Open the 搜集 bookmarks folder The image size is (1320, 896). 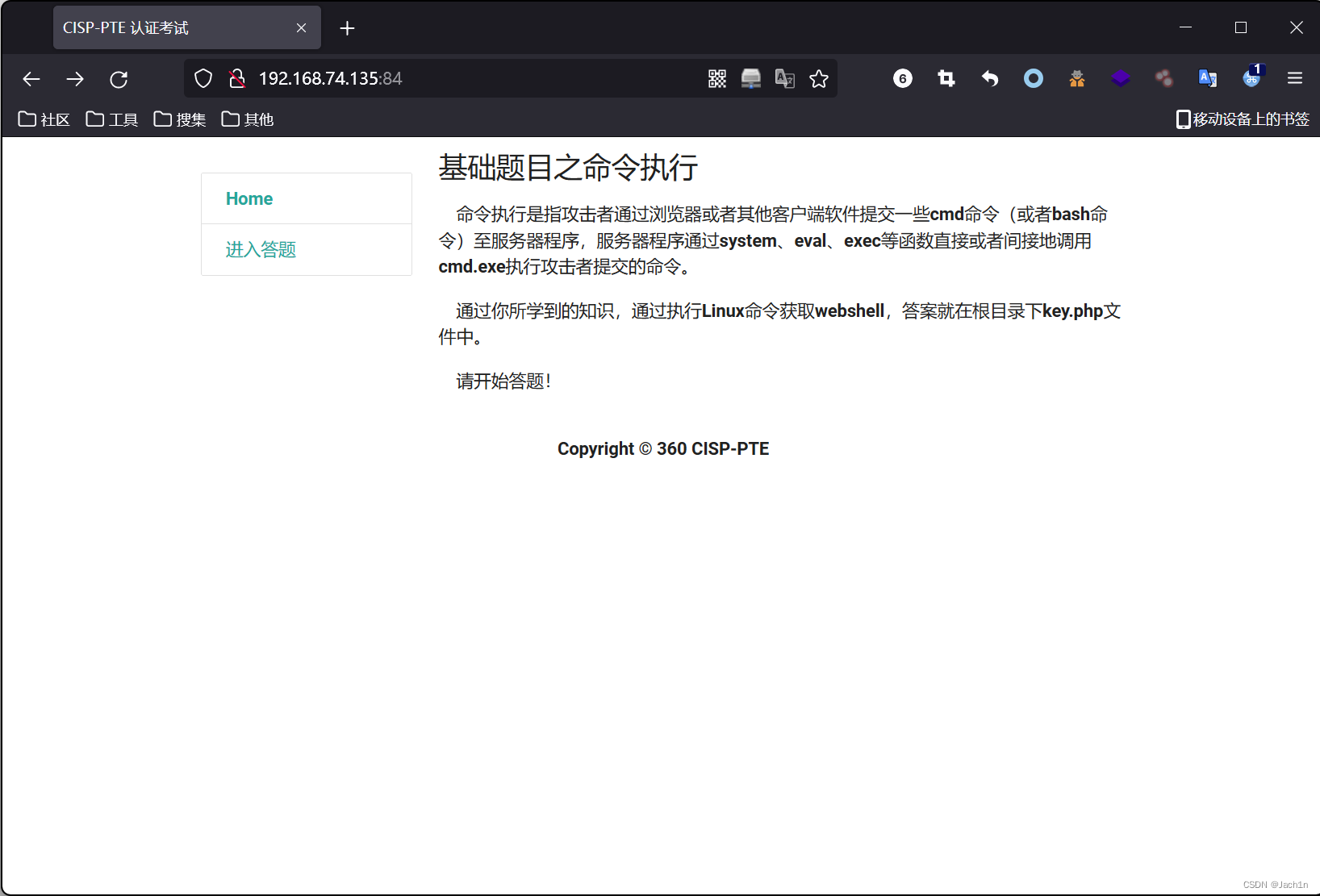coord(180,119)
